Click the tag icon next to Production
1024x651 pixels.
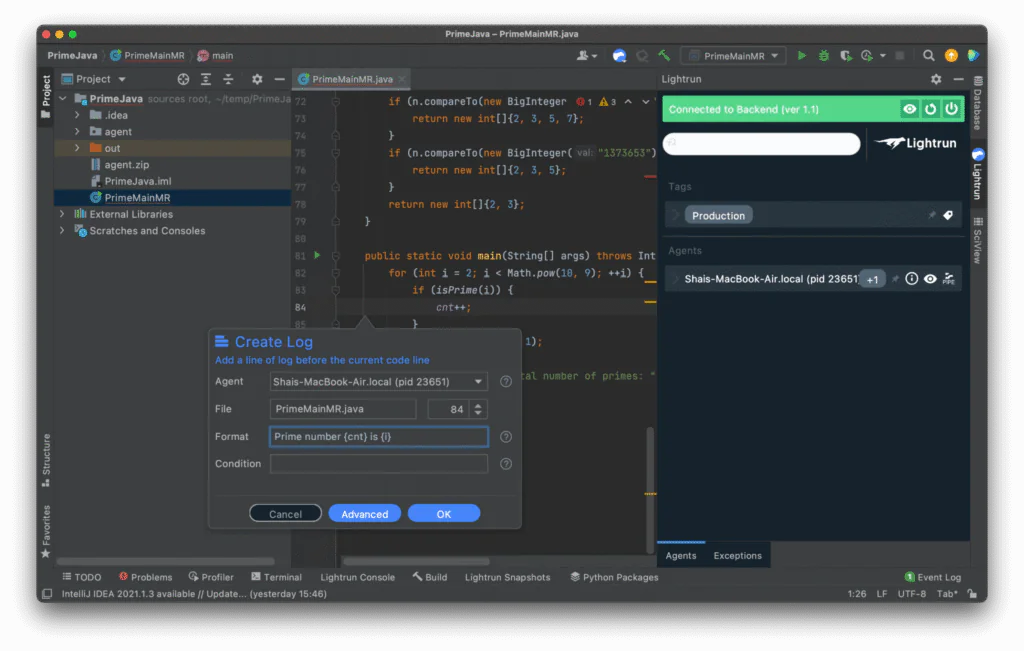point(949,215)
